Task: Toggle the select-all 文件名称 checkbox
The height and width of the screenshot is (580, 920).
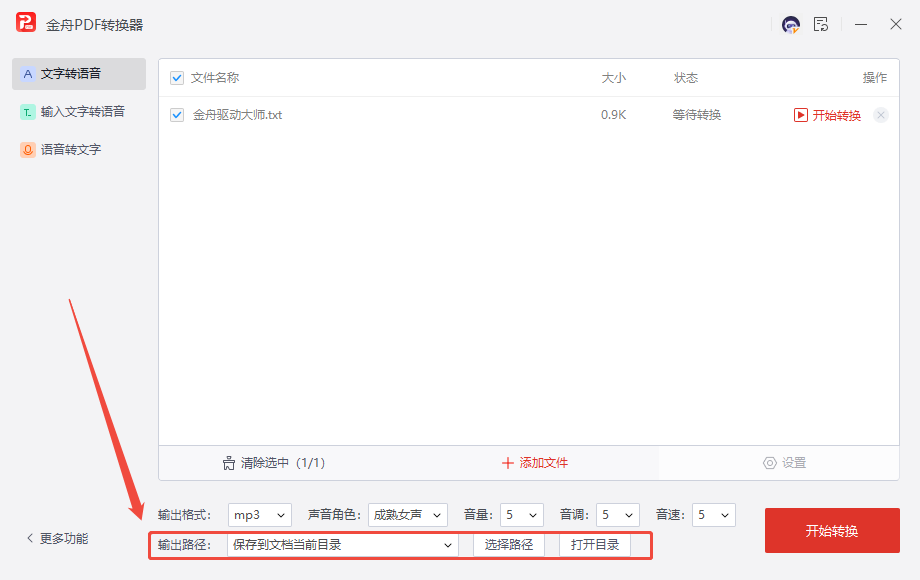Action: click(x=177, y=78)
